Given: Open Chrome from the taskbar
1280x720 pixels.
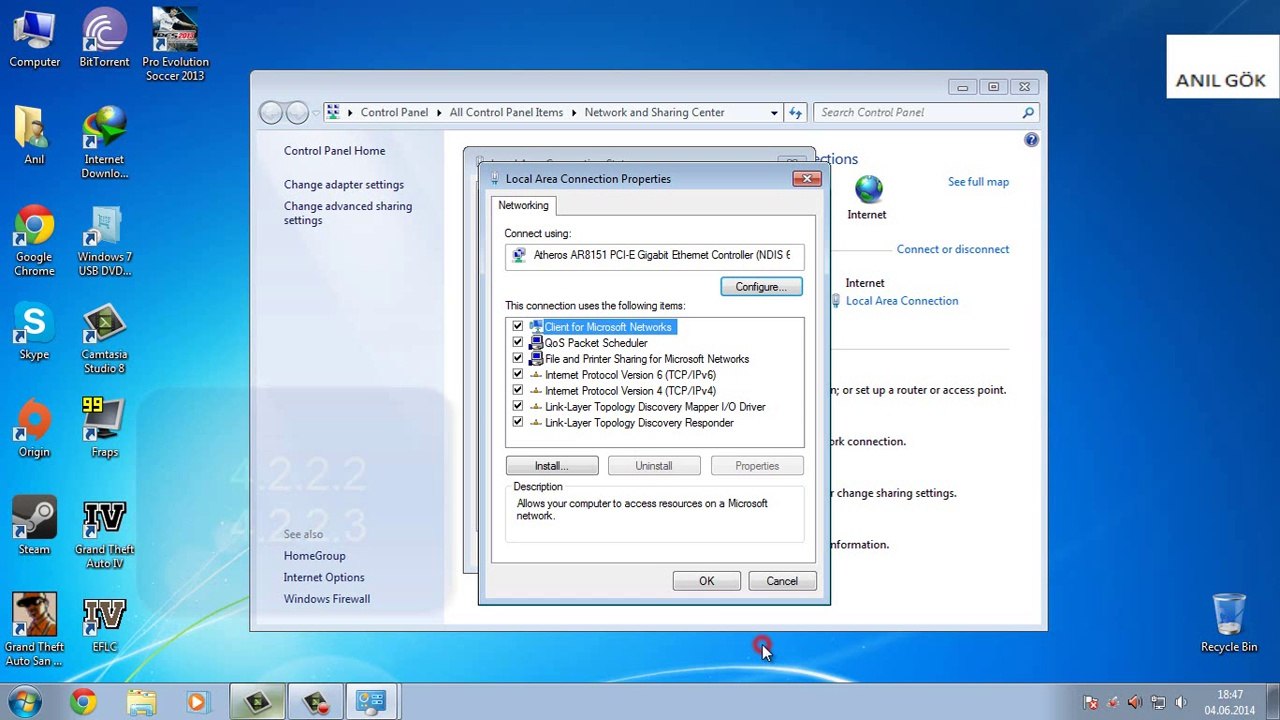Looking at the screenshot, I should click(83, 702).
